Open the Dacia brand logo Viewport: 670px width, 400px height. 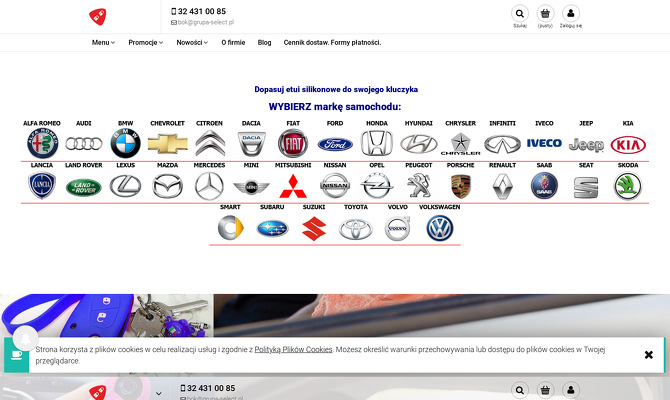coord(252,144)
